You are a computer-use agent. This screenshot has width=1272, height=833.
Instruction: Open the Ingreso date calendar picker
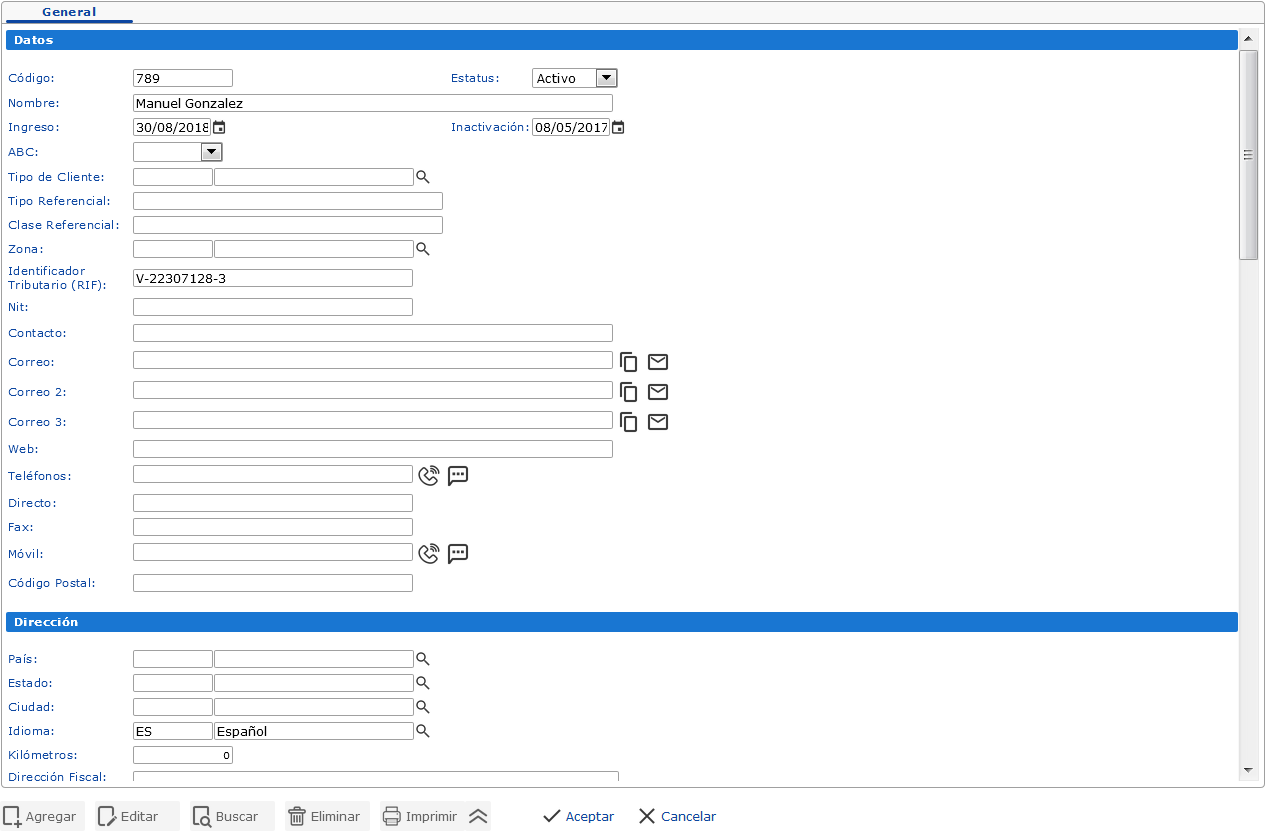219,128
